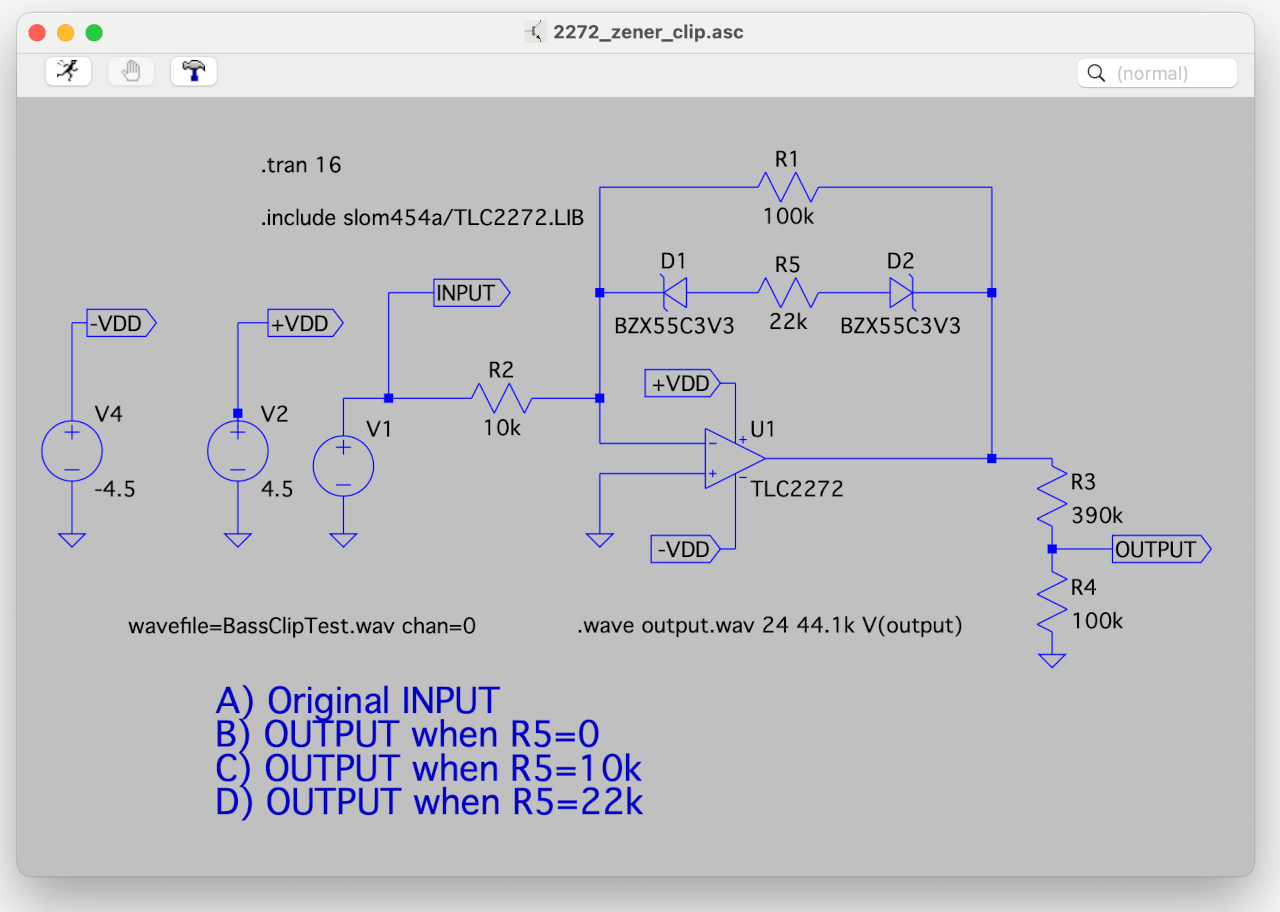Screen dimensions: 1280x912
Task: Select resistor R4 symbol
Action: click(x=1052, y=602)
